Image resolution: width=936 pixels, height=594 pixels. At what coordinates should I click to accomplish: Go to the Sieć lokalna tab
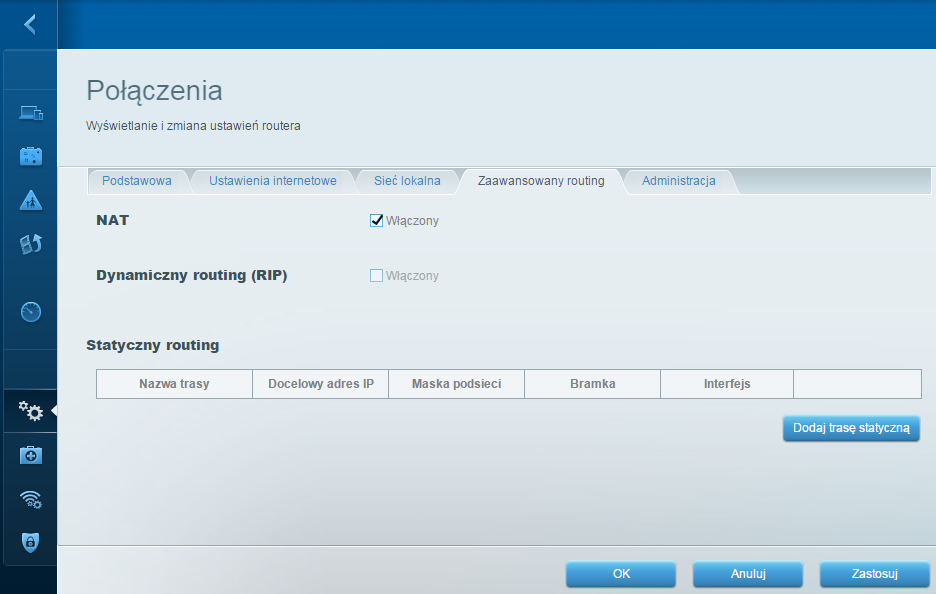[407, 181]
